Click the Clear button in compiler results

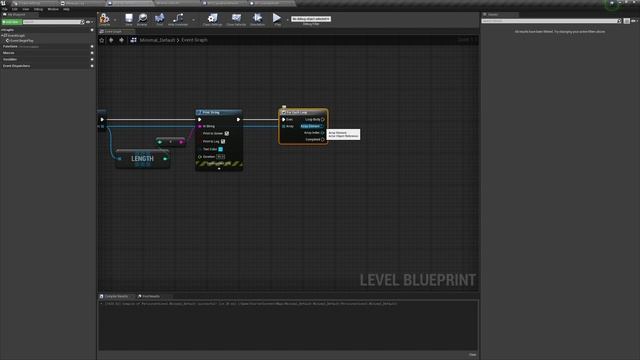[x=472, y=355]
